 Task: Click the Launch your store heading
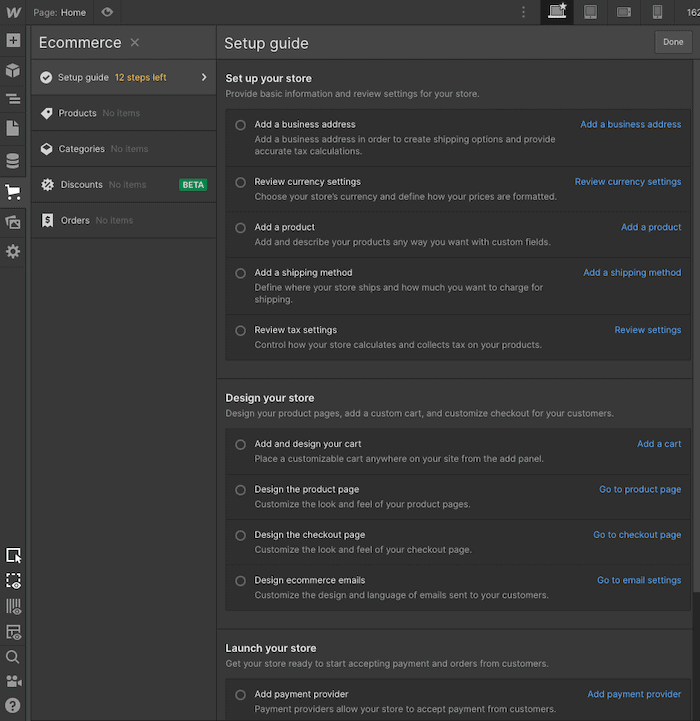point(270,648)
